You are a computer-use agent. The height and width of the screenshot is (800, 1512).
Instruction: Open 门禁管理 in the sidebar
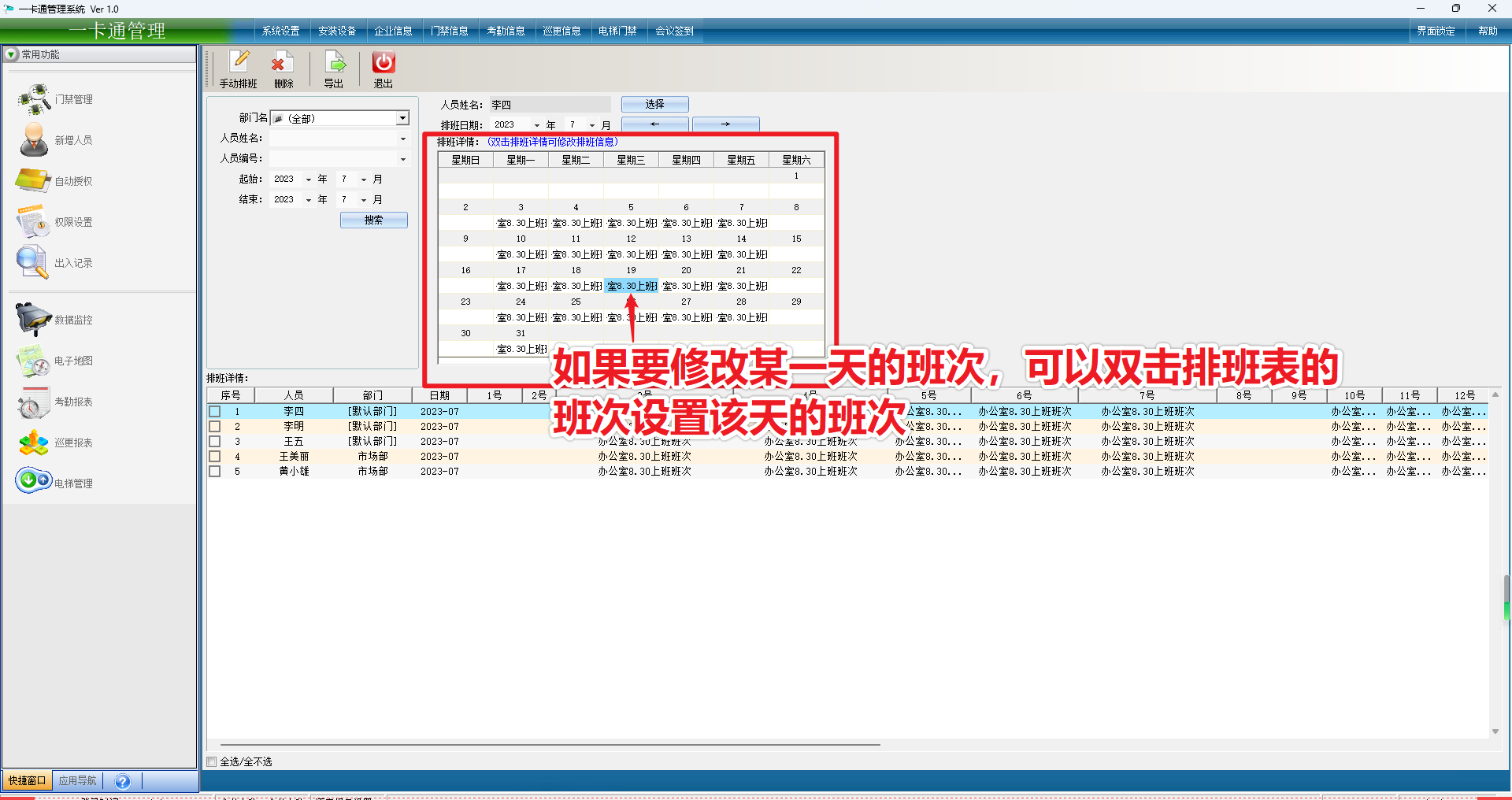point(35,99)
